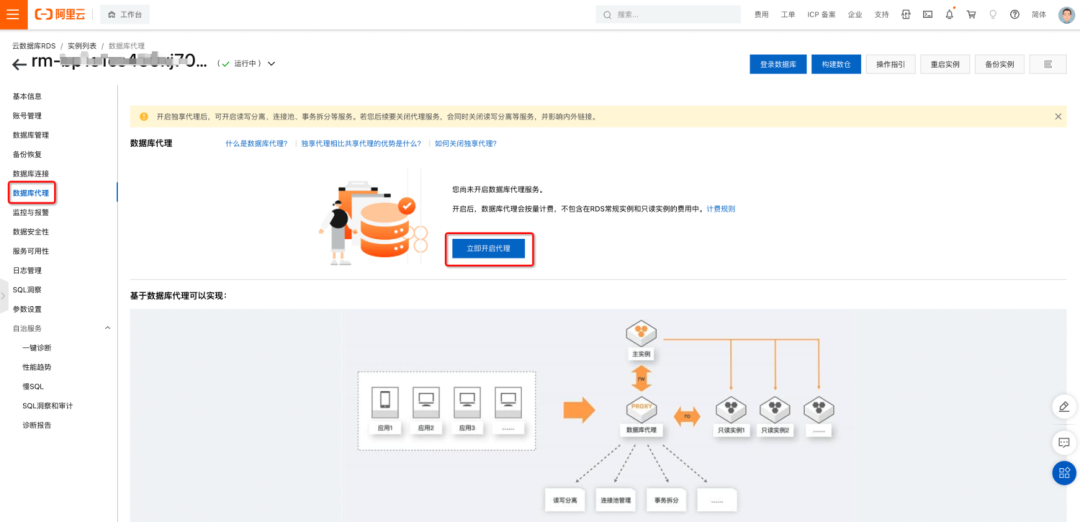This screenshot has height=522, width=1080.
Task: Open 基本信息 in sidebar
Action: [x=28, y=96]
